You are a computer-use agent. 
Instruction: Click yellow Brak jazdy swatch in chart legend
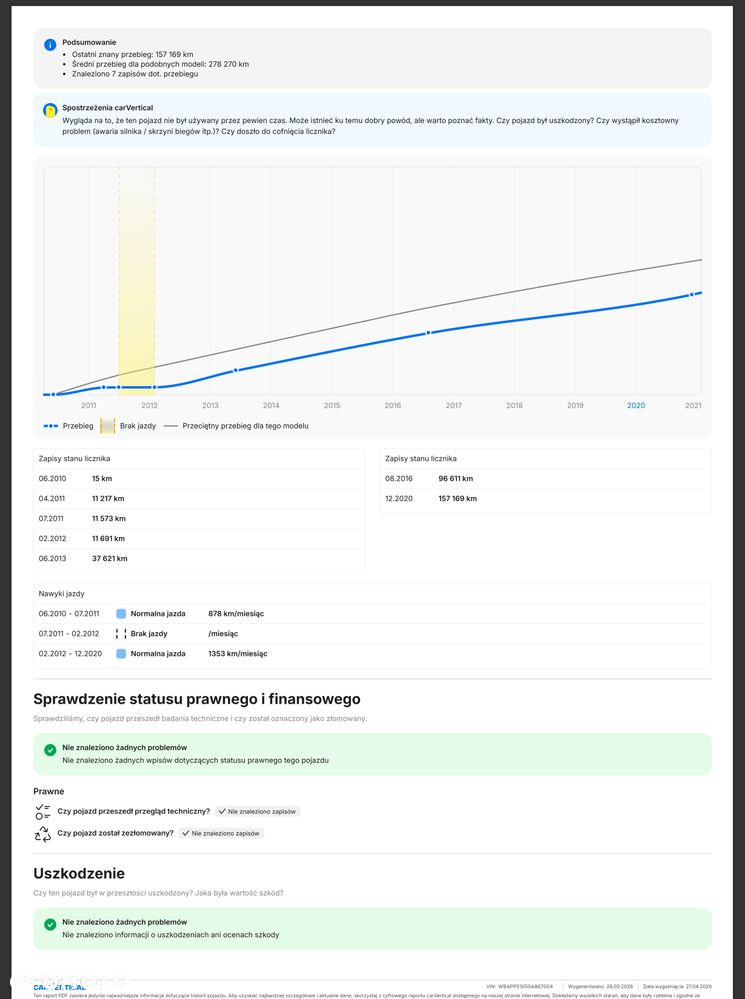click(x=107, y=426)
